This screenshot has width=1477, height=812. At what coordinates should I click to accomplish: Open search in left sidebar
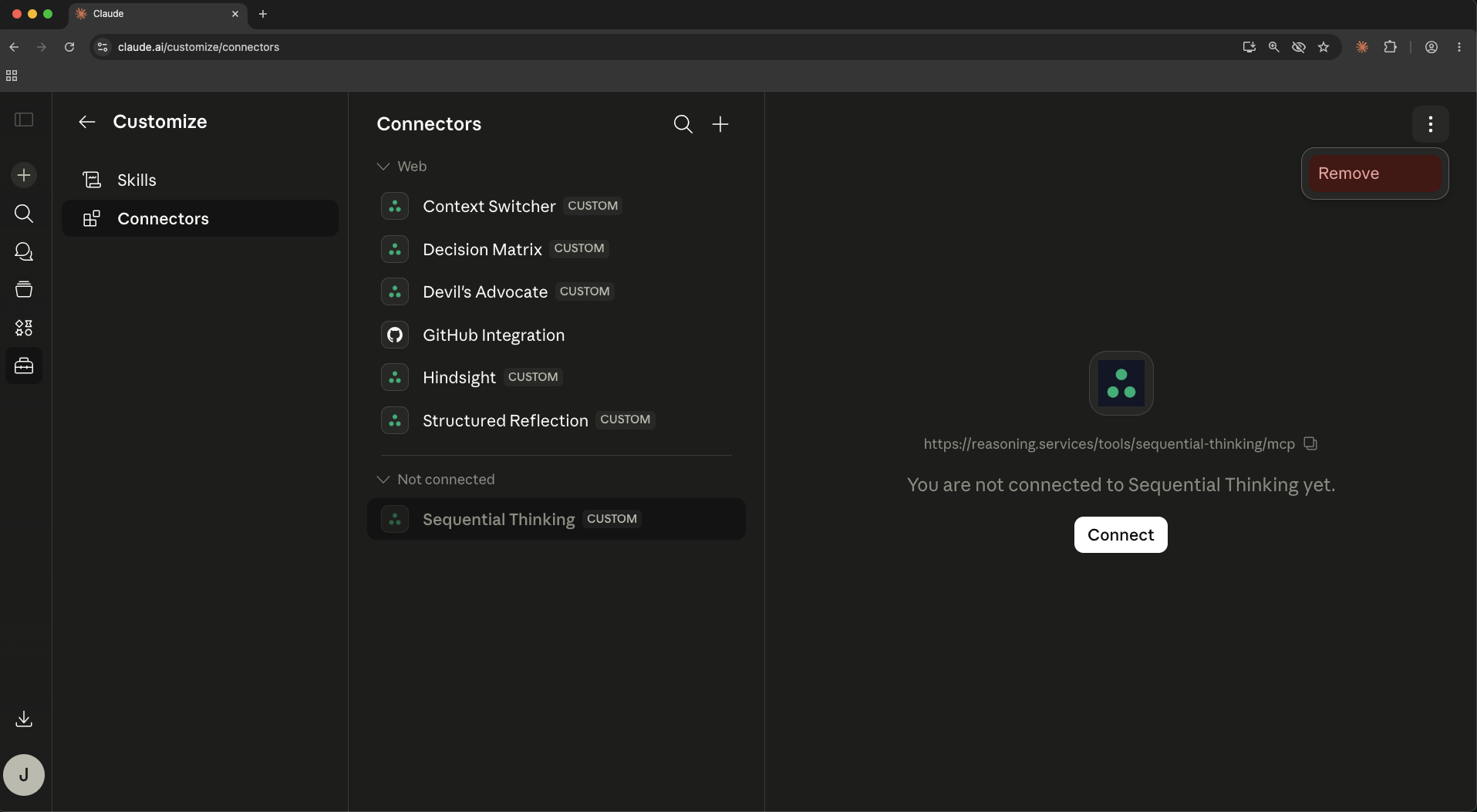[x=24, y=214]
